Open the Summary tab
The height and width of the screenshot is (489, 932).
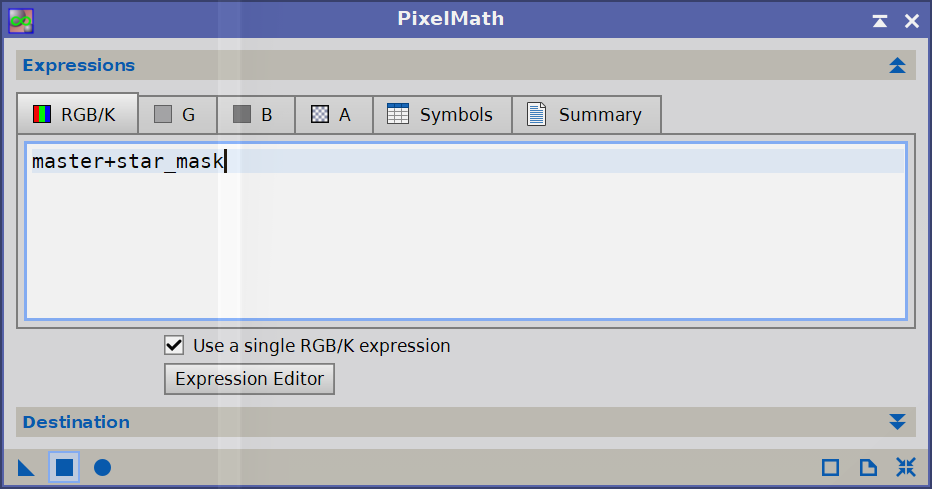pyautogui.click(x=585, y=115)
